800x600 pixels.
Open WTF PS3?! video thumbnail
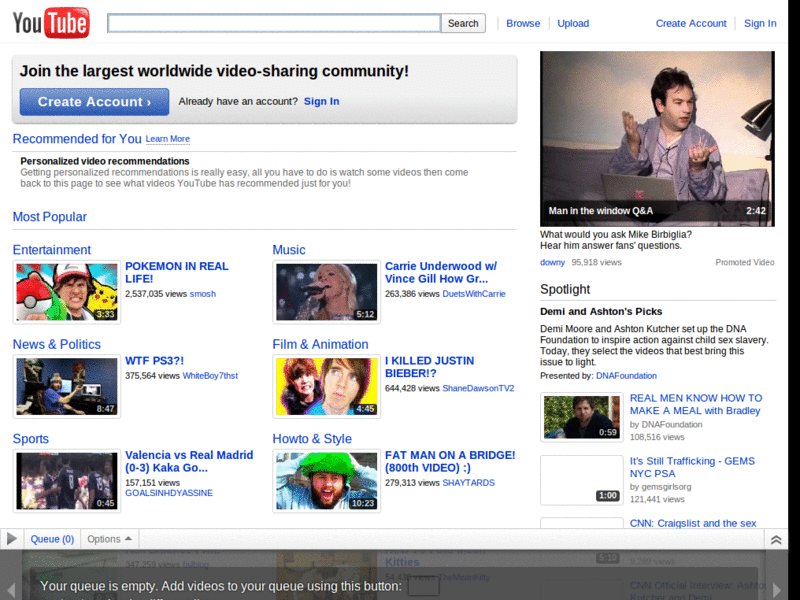tap(67, 386)
